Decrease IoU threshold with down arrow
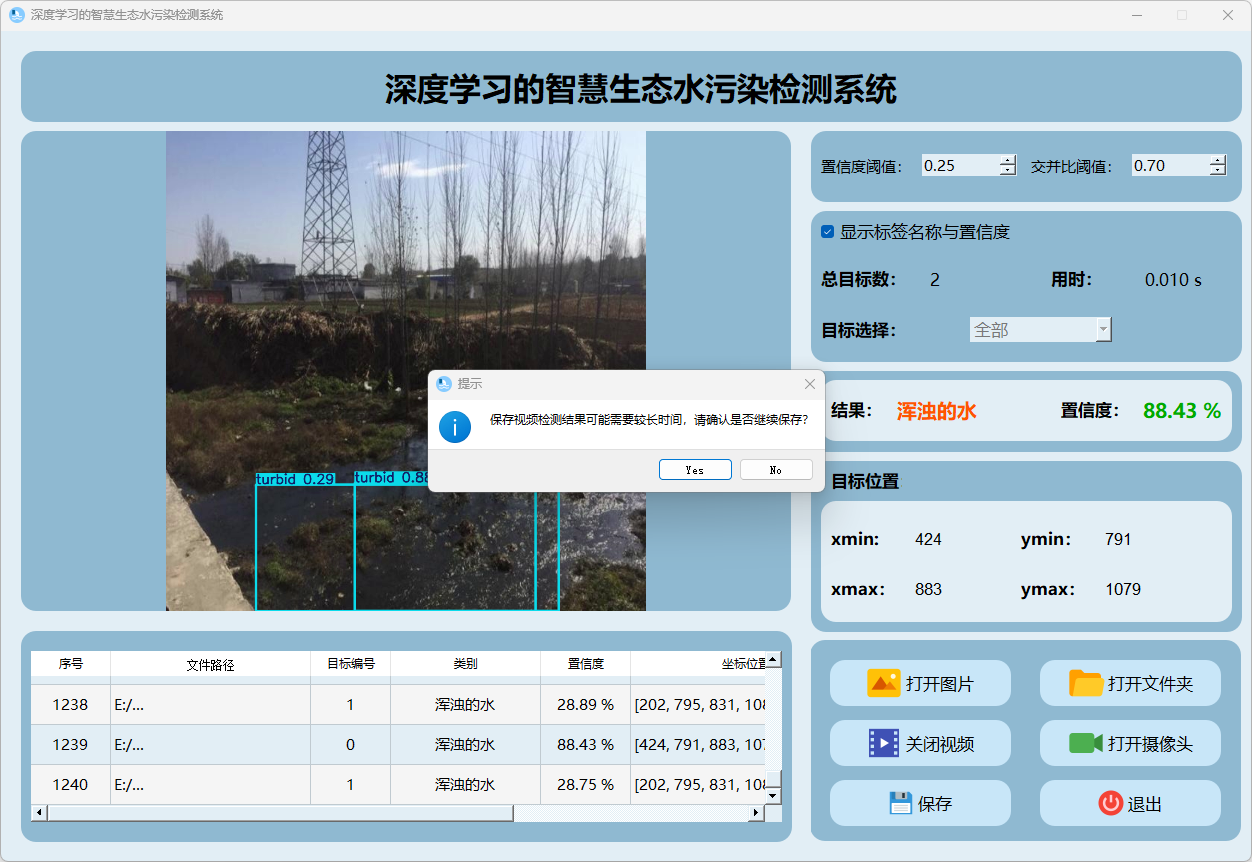Image resolution: width=1252 pixels, height=862 pixels. pyautogui.click(x=1217, y=171)
